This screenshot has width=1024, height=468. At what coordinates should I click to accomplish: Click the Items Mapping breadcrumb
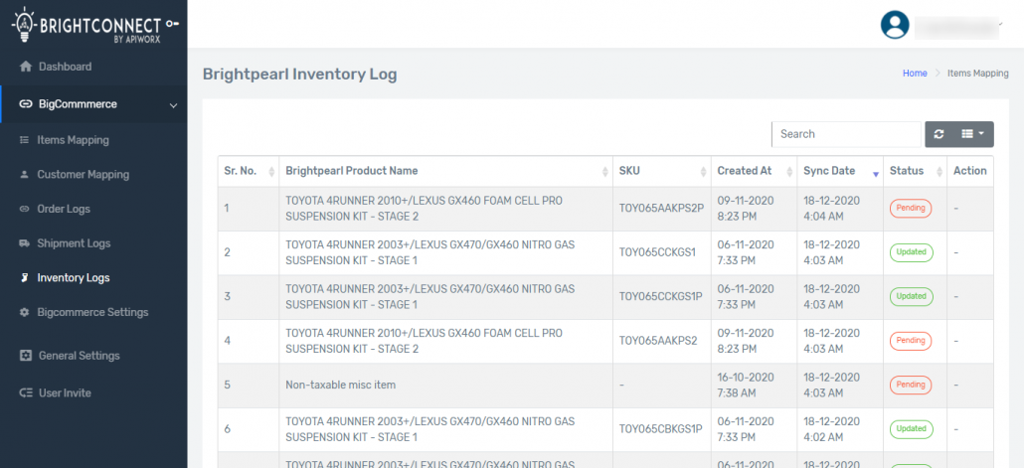click(978, 73)
